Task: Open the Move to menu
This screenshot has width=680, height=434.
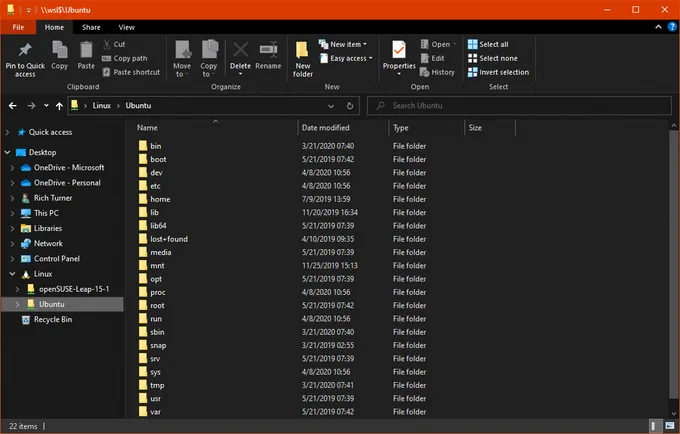Action: click(182, 59)
